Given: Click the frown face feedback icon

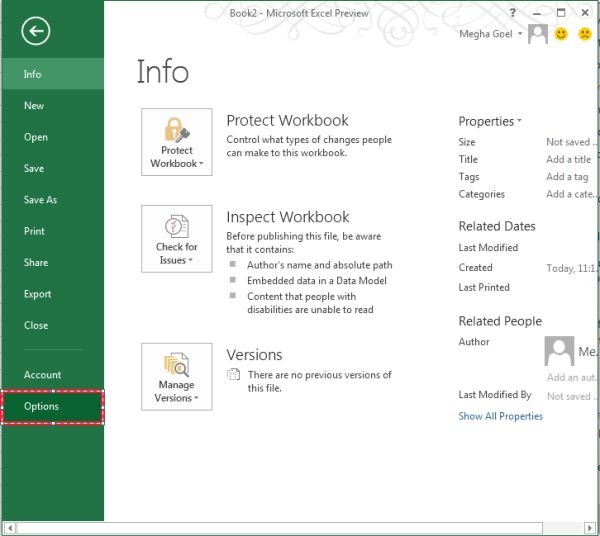Looking at the screenshot, I should point(585,34).
